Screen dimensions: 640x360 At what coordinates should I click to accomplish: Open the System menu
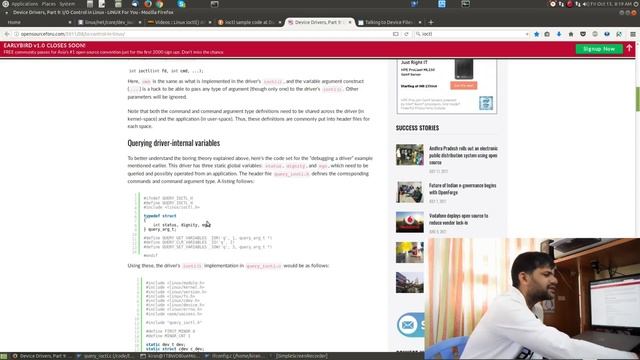point(67,4)
